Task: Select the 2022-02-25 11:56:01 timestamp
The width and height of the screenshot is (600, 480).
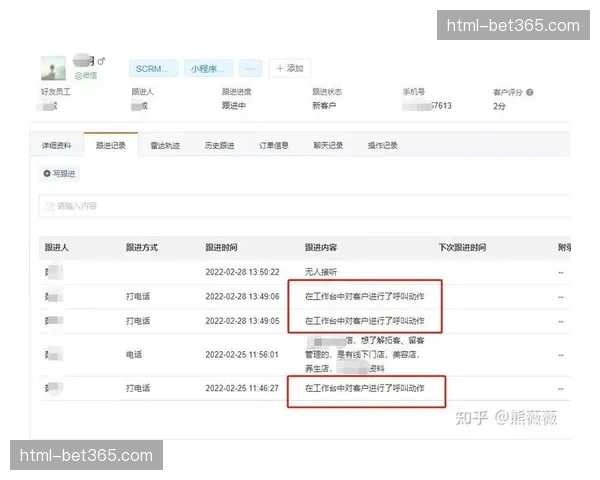Action: pyautogui.click(x=242, y=355)
